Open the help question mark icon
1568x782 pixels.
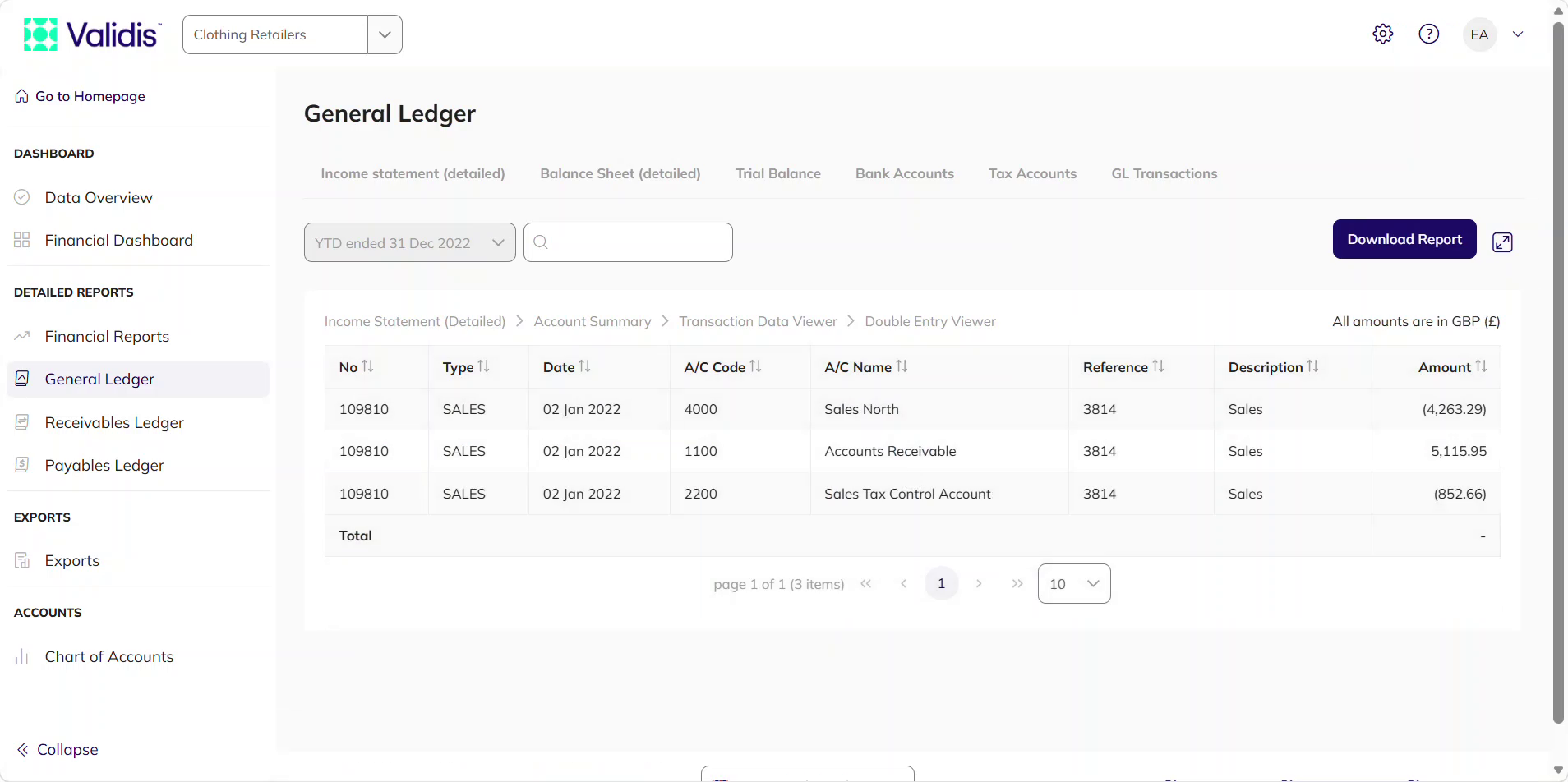[1429, 34]
